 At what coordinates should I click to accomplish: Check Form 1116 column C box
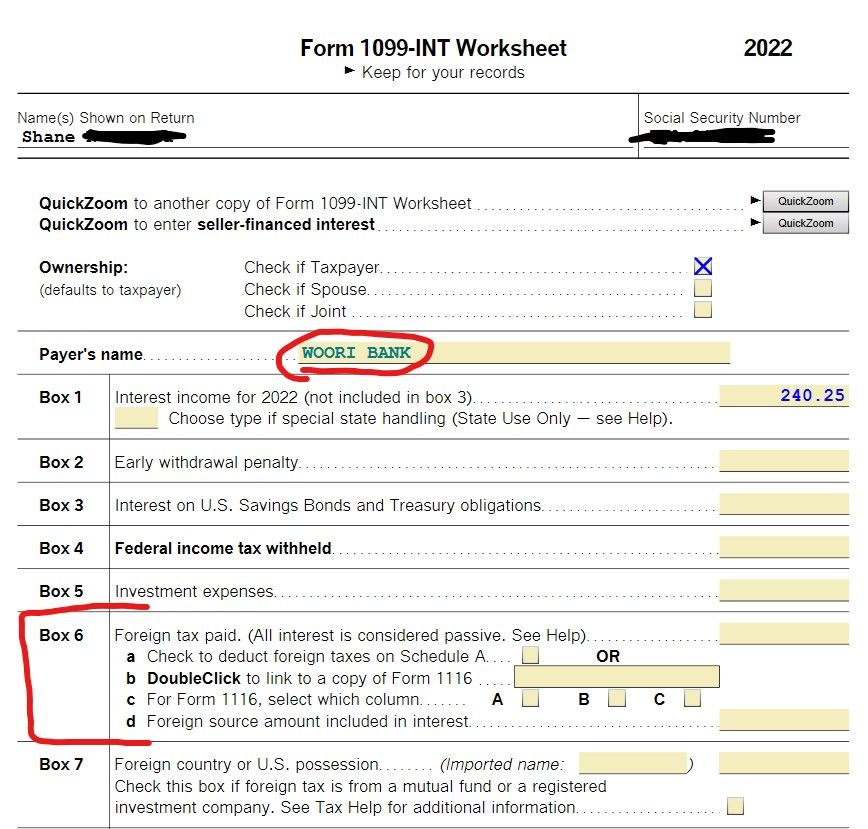click(x=692, y=698)
